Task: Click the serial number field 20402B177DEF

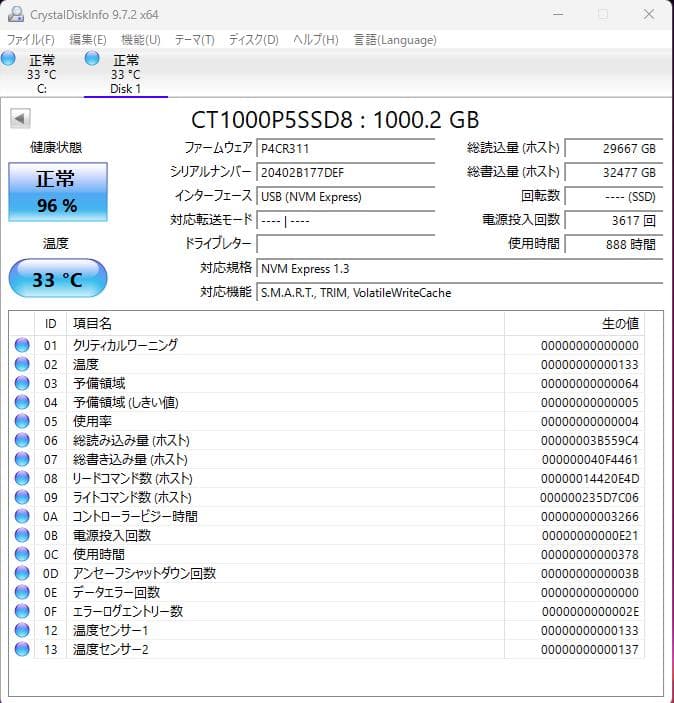Action: pyautogui.click(x=346, y=173)
